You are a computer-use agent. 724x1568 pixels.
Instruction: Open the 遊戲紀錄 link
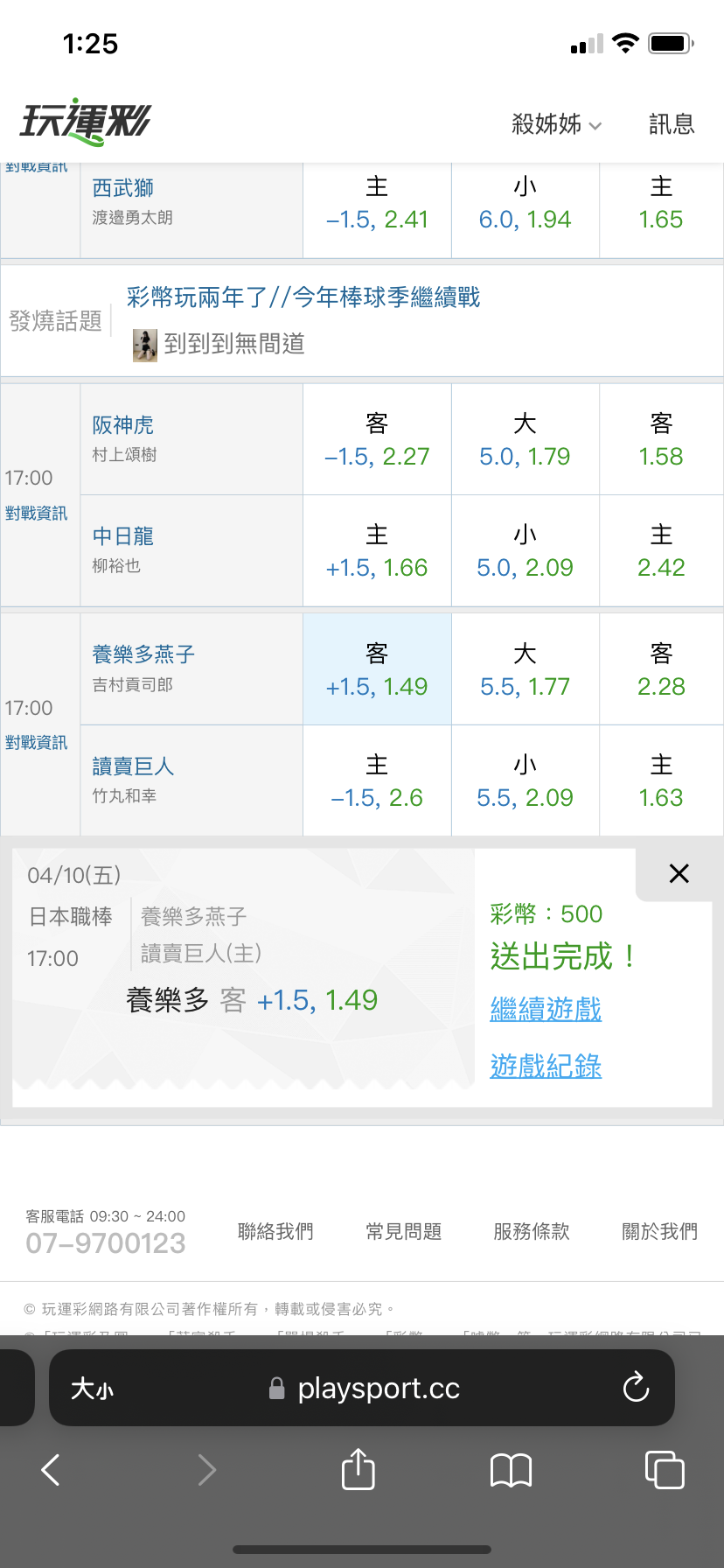pos(546,1066)
